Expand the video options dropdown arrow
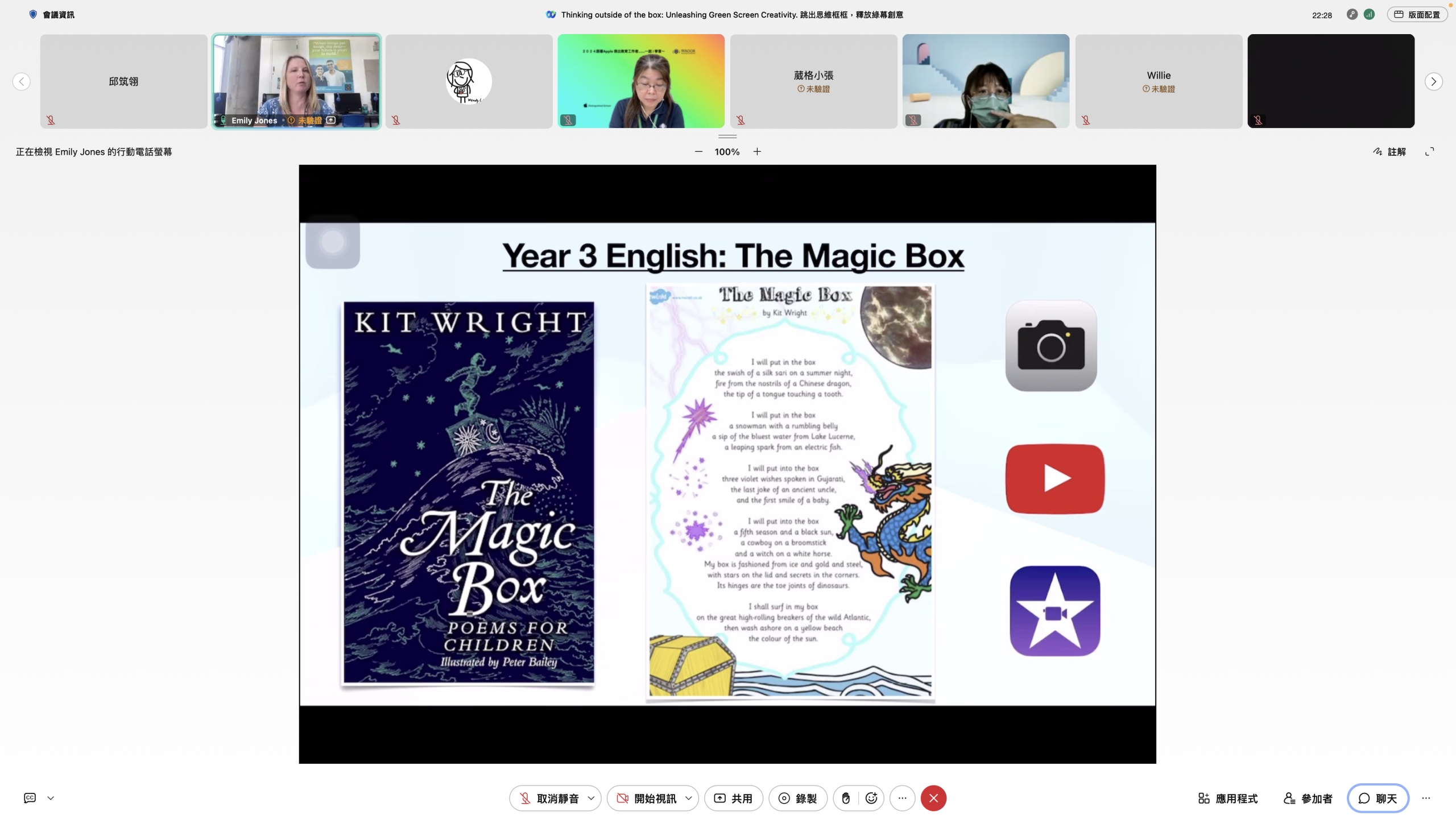This screenshot has width=1456, height=819. (x=689, y=798)
